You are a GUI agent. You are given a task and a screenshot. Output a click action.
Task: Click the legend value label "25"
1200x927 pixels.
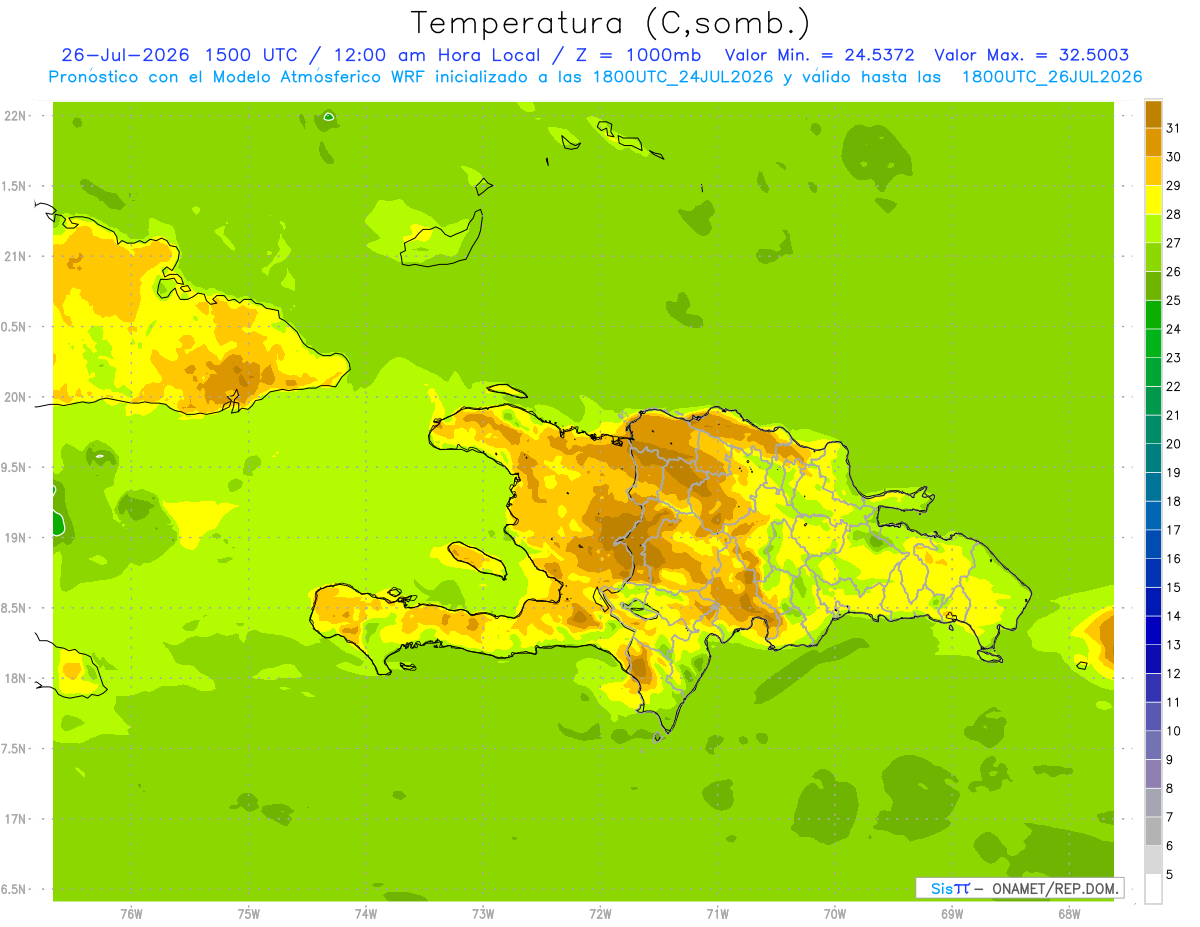[1174, 300]
